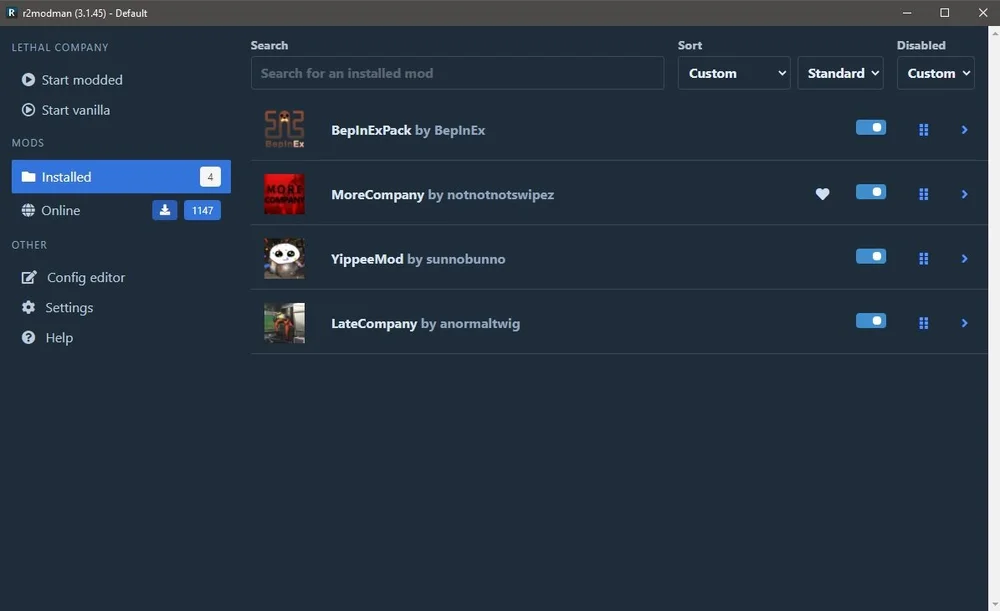Viewport: 1000px width, 611px height.
Task: Click the Installed folder icon
Action: point(28,177)
